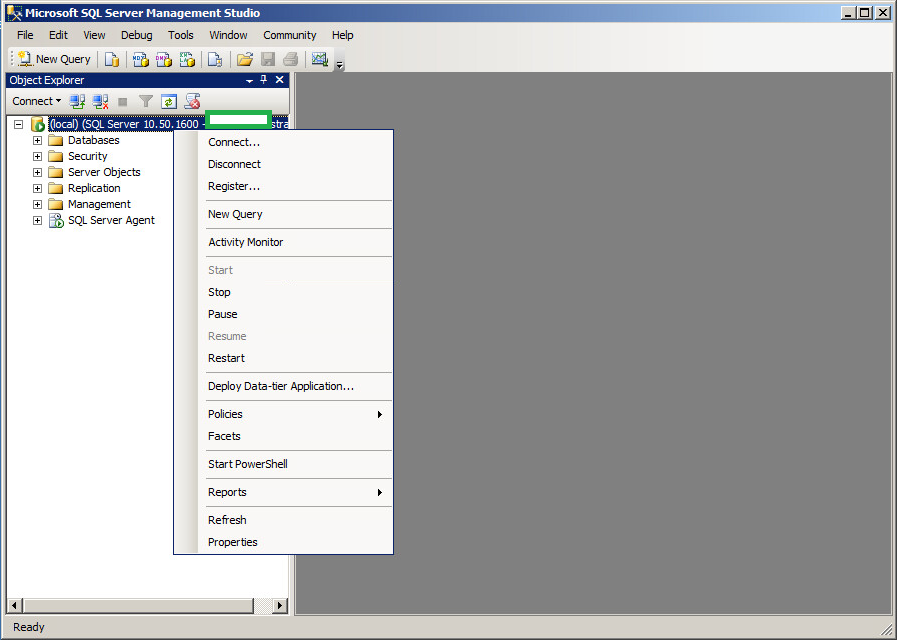The image size is (897, 640).
Task: Open the Activity Monitor toolbar icon
Action: pyautogui.click(x=319, y=59)
